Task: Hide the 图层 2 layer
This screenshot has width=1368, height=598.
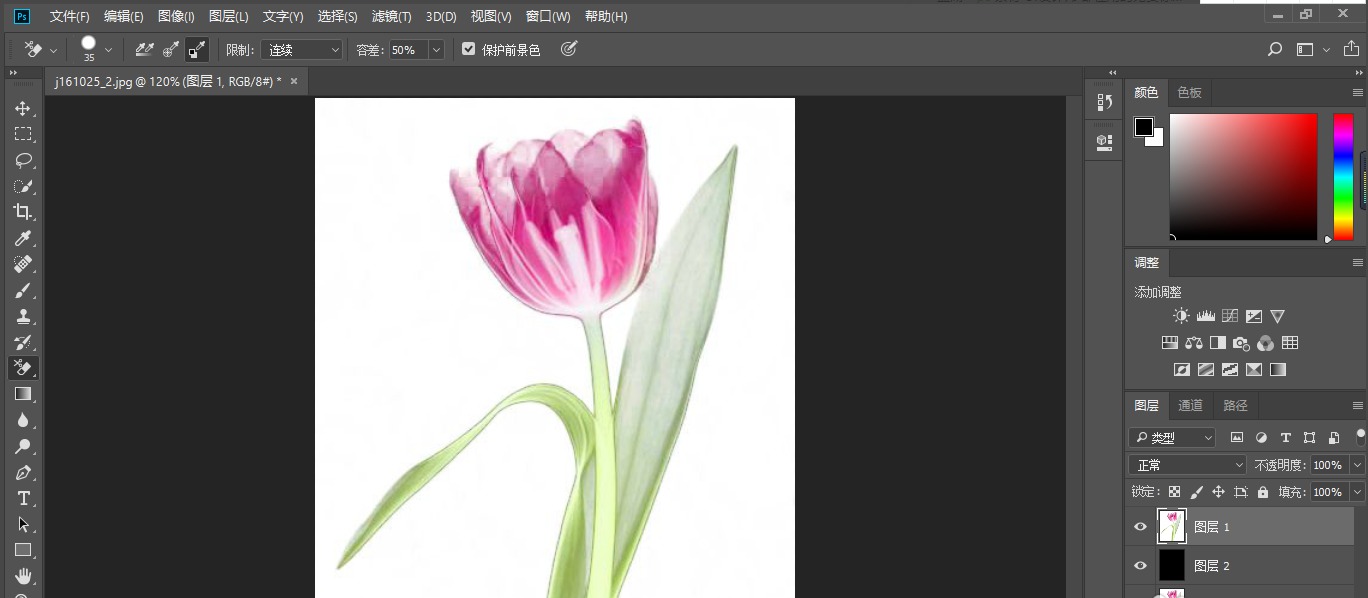Action: 1140,565
